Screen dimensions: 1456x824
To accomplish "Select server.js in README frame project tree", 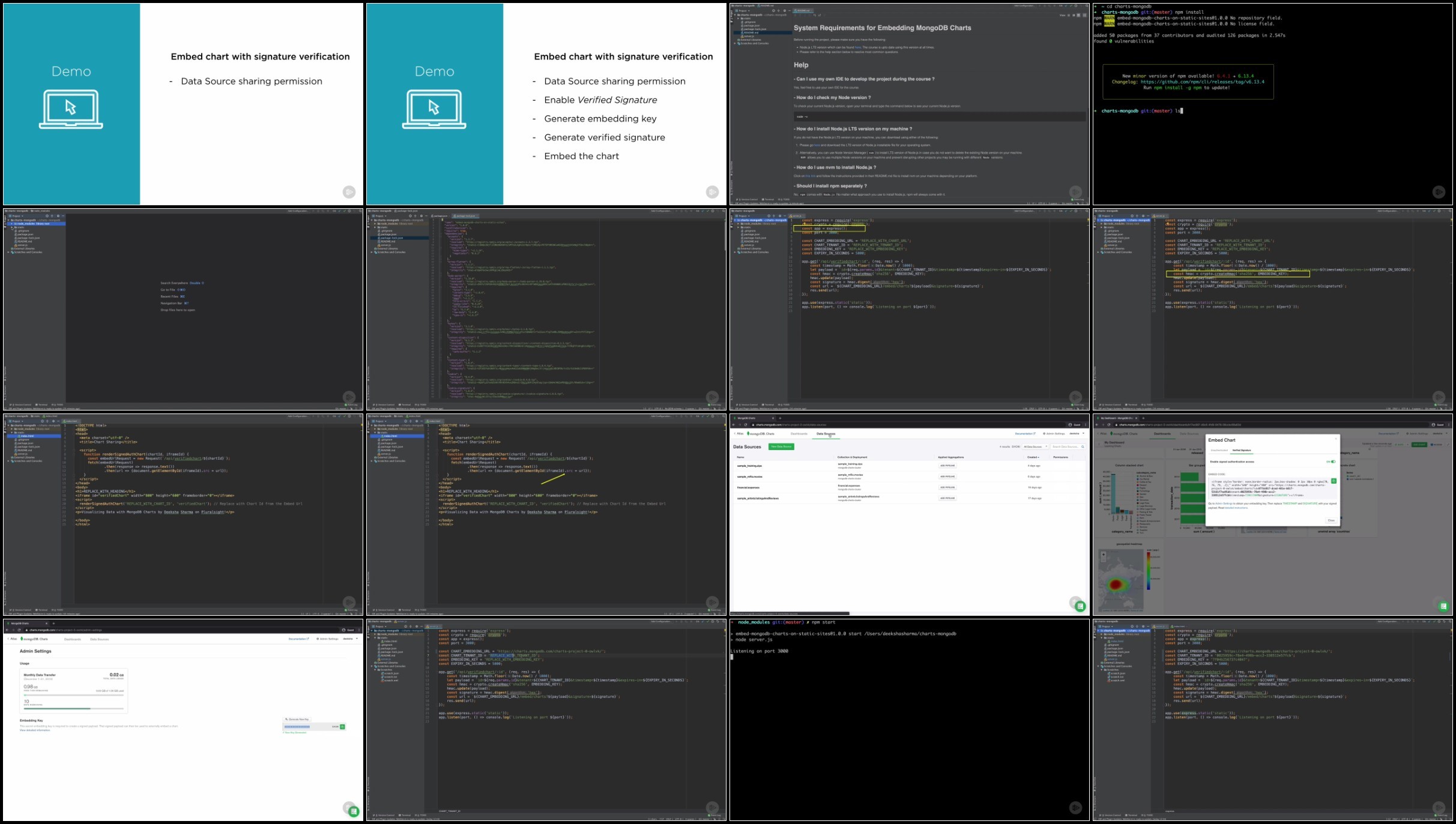I will click(749, 36).
